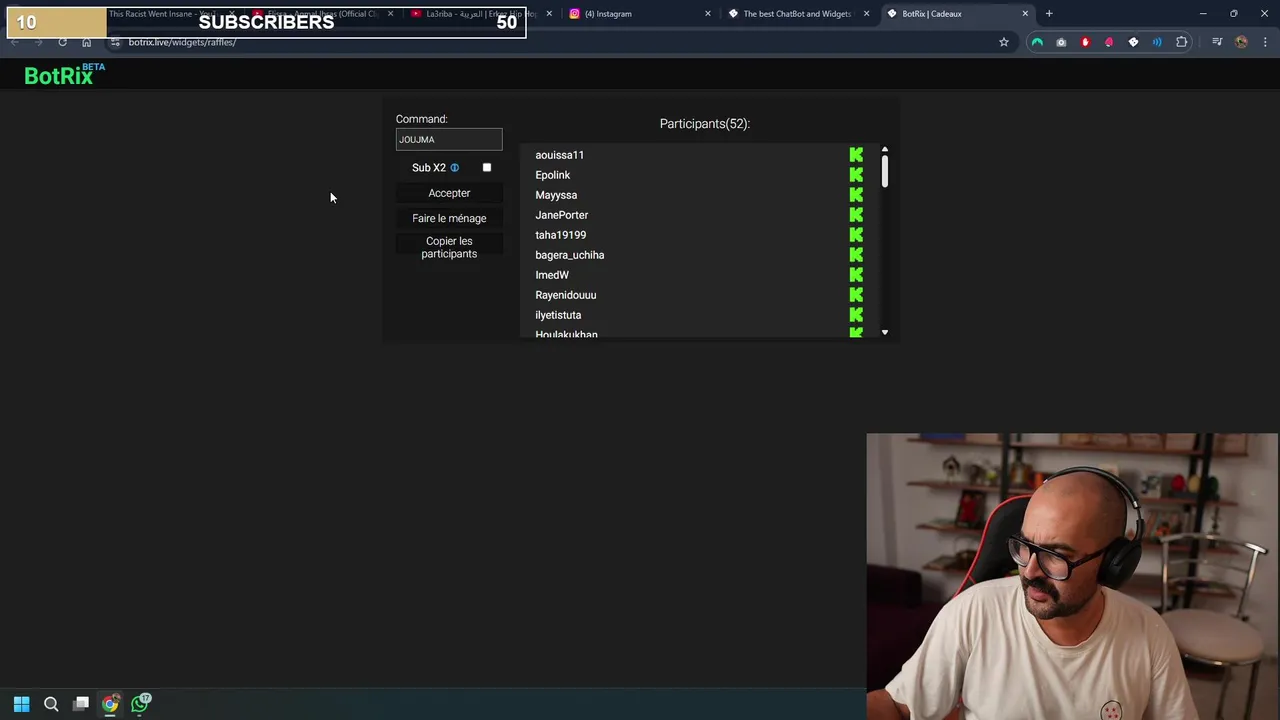Click Kick icon beside Mayyssa

856,195
